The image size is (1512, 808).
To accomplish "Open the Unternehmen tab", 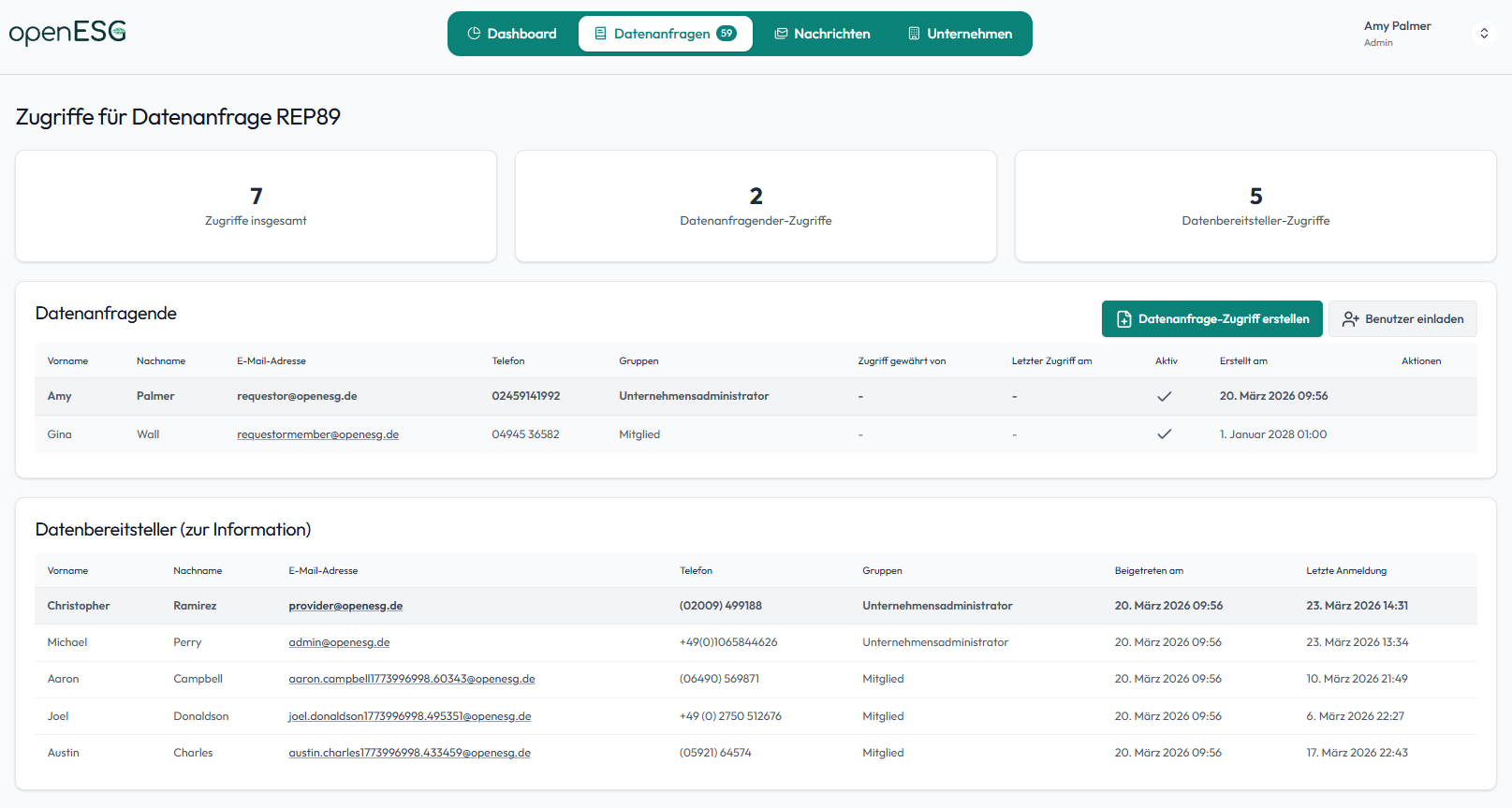I will 960,34.
